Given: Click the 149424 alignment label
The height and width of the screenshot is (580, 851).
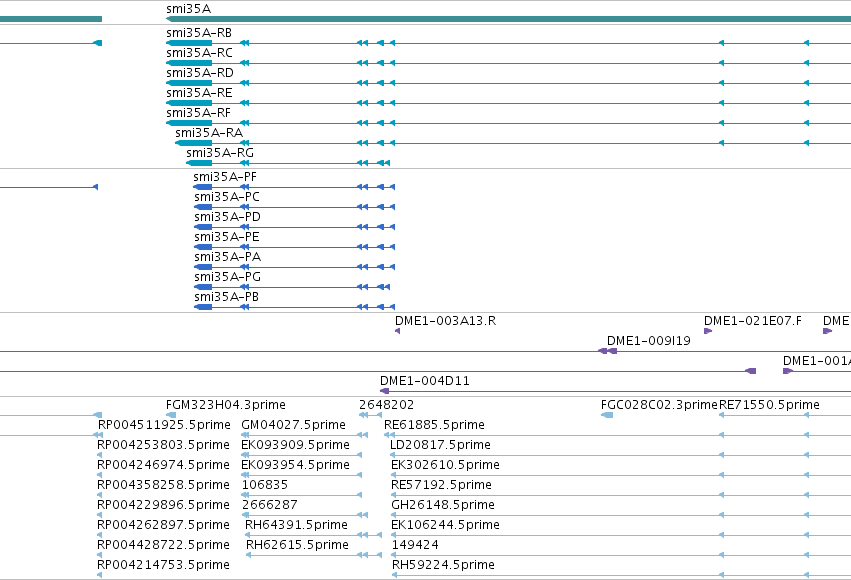Looking at the screenshot, I should click(x=415, y=545).
